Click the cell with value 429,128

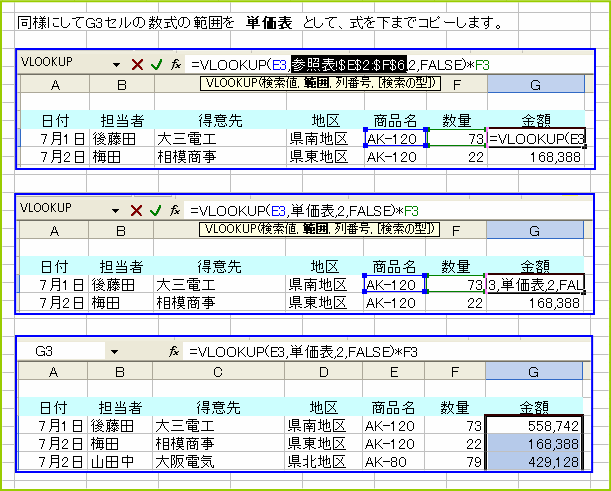[x=534, y=462]
